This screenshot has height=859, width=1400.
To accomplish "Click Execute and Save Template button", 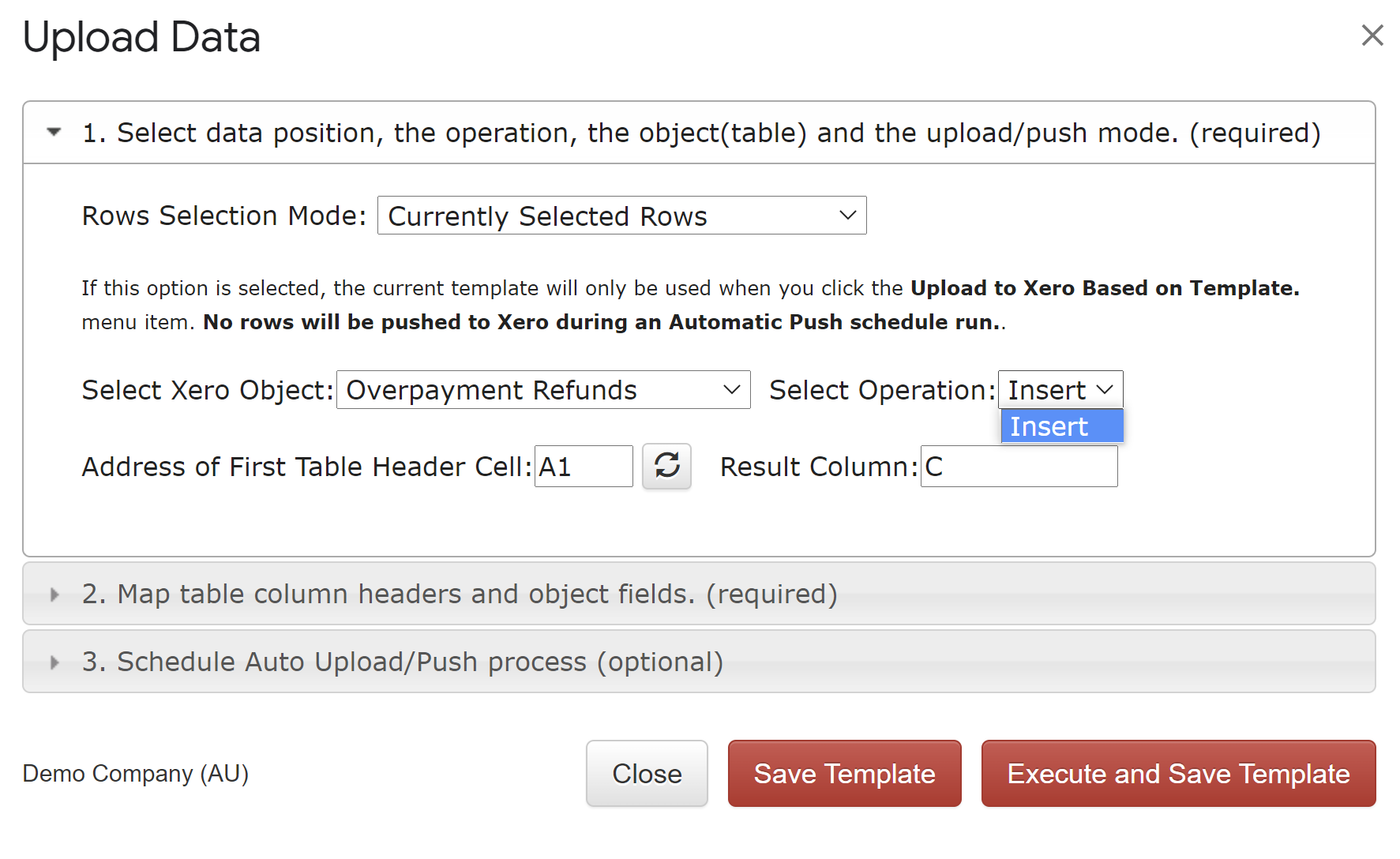I will pyautogui.click(x=1178, y=774).
